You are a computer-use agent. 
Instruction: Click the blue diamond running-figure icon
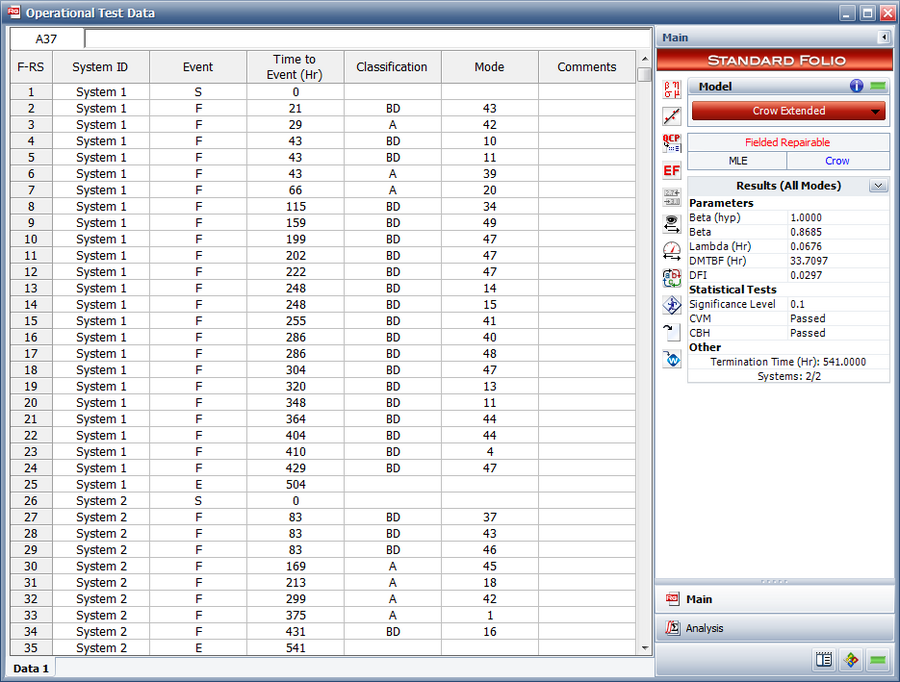pyautogui.click(x=672, y=305)
